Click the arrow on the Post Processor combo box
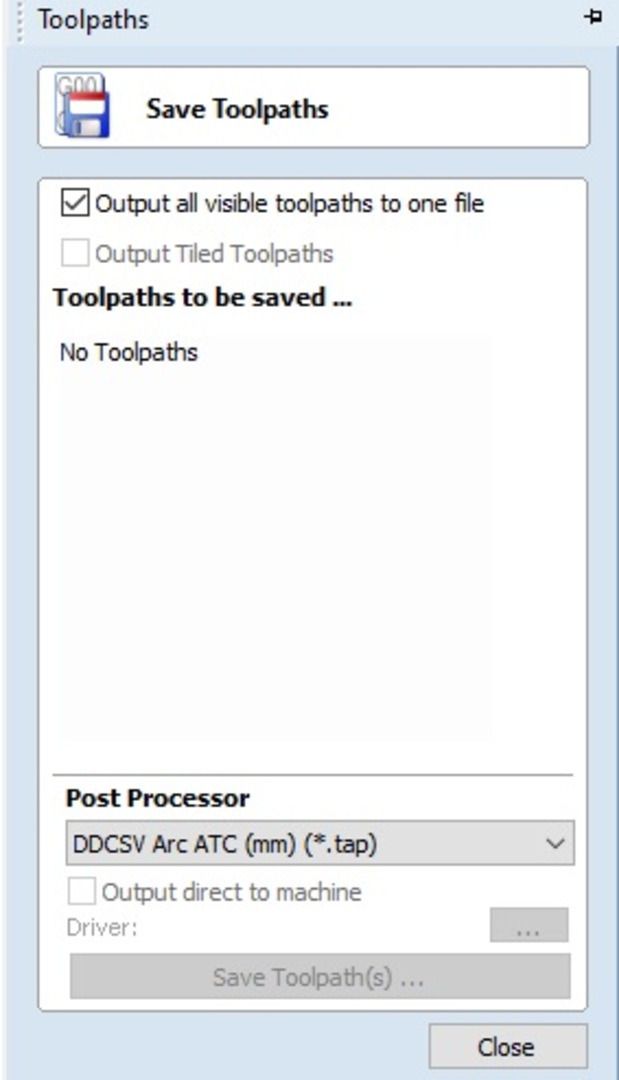Image resolution: width=619 pixels, height=1080 pixels. pos(556,843)
